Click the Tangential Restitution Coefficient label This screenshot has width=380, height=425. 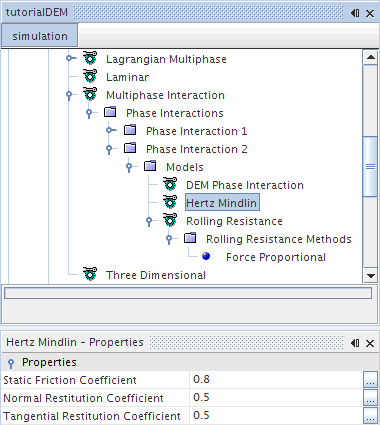(x=92, y=416)
